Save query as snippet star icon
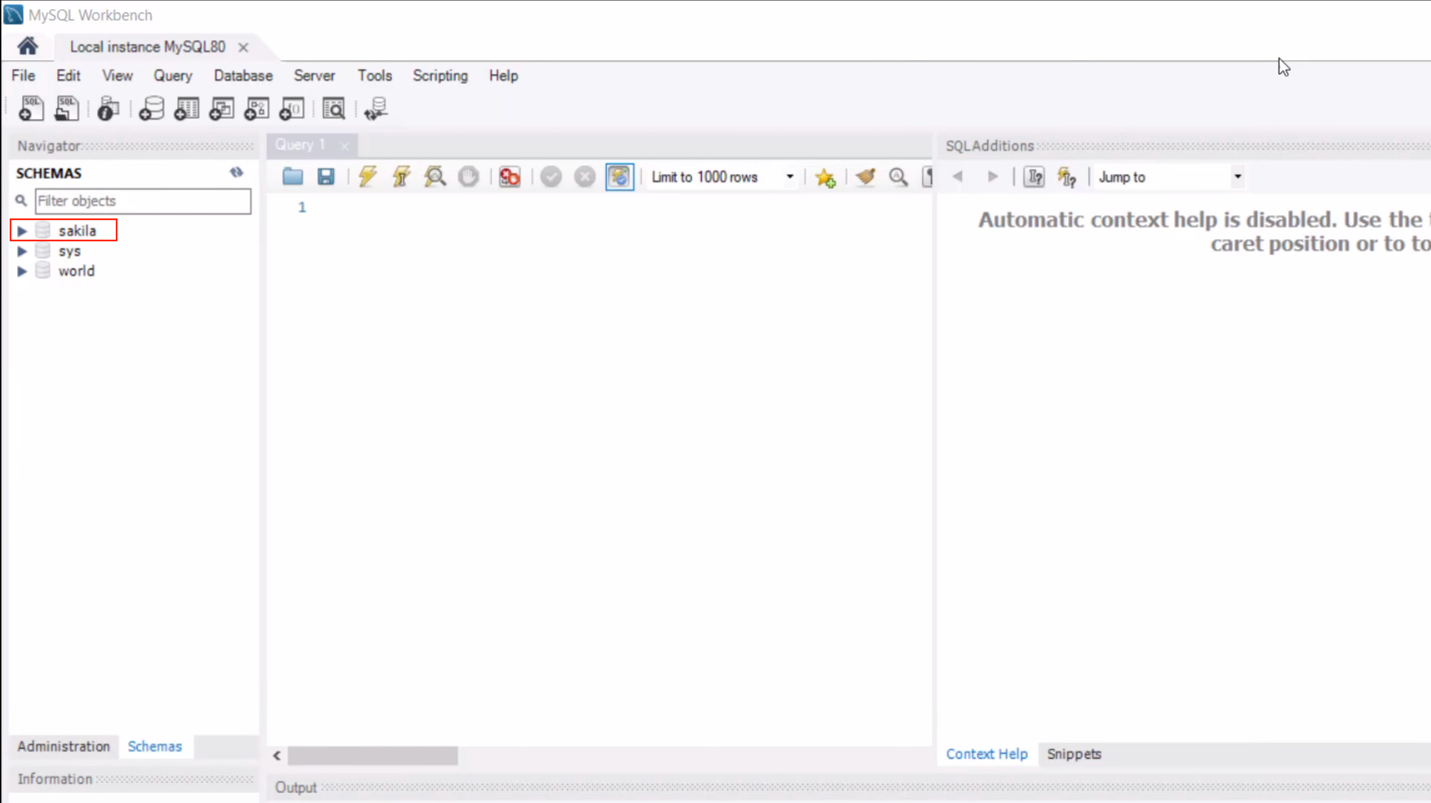The image size is (1431, 803). (825, 178)
